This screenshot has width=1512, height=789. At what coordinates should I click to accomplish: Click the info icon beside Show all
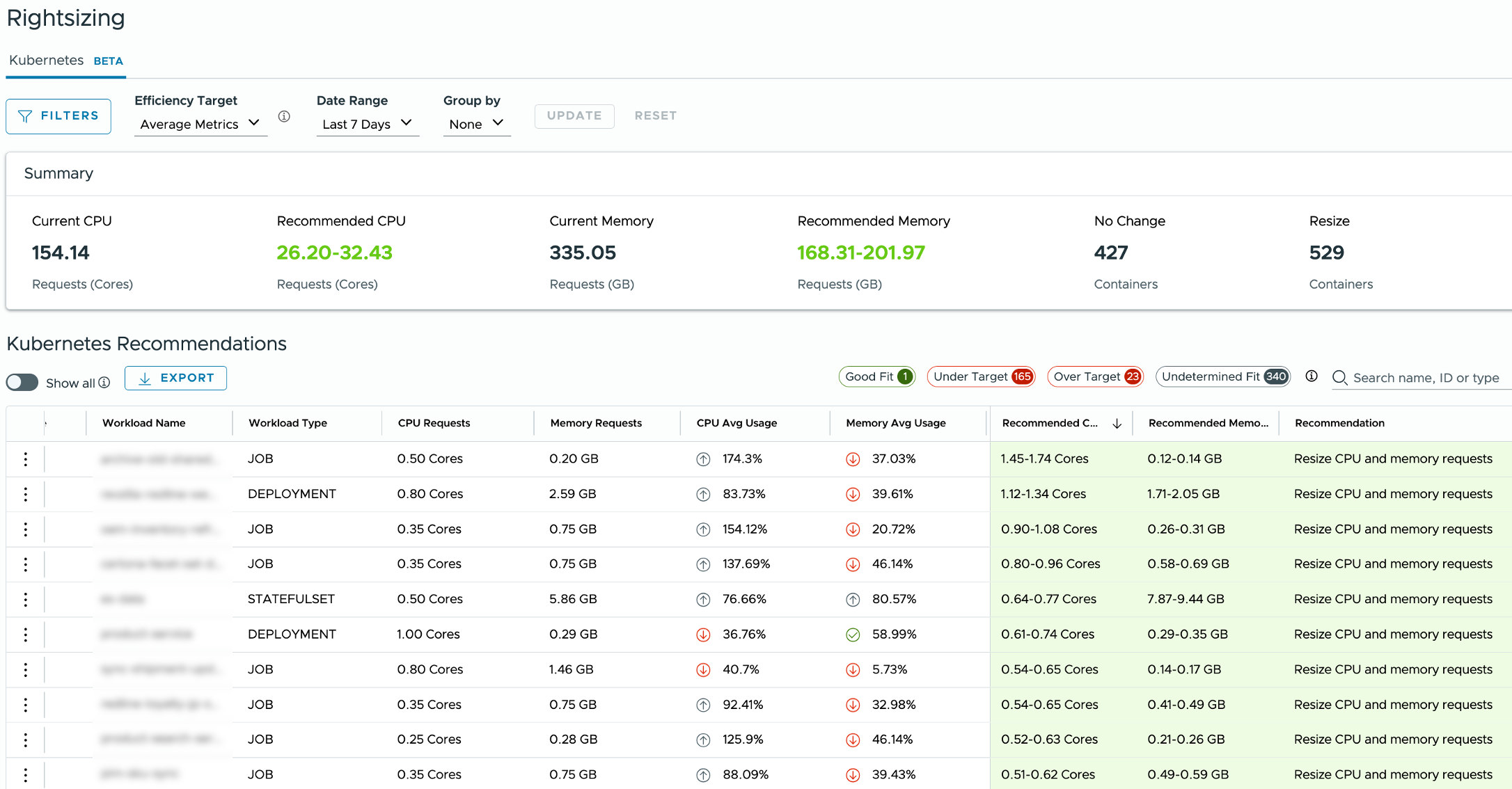(x=104, y=383)
